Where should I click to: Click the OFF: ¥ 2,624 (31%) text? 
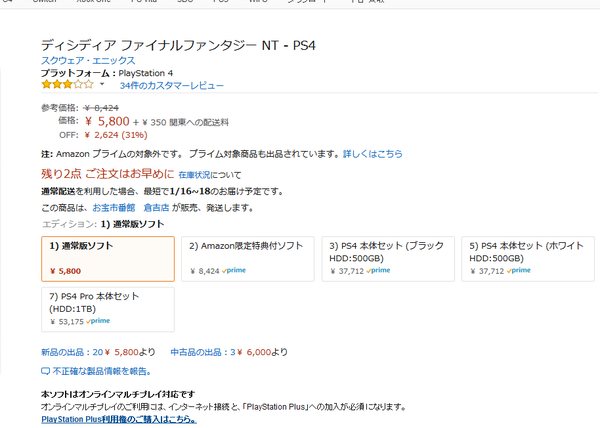click(103, 135)
